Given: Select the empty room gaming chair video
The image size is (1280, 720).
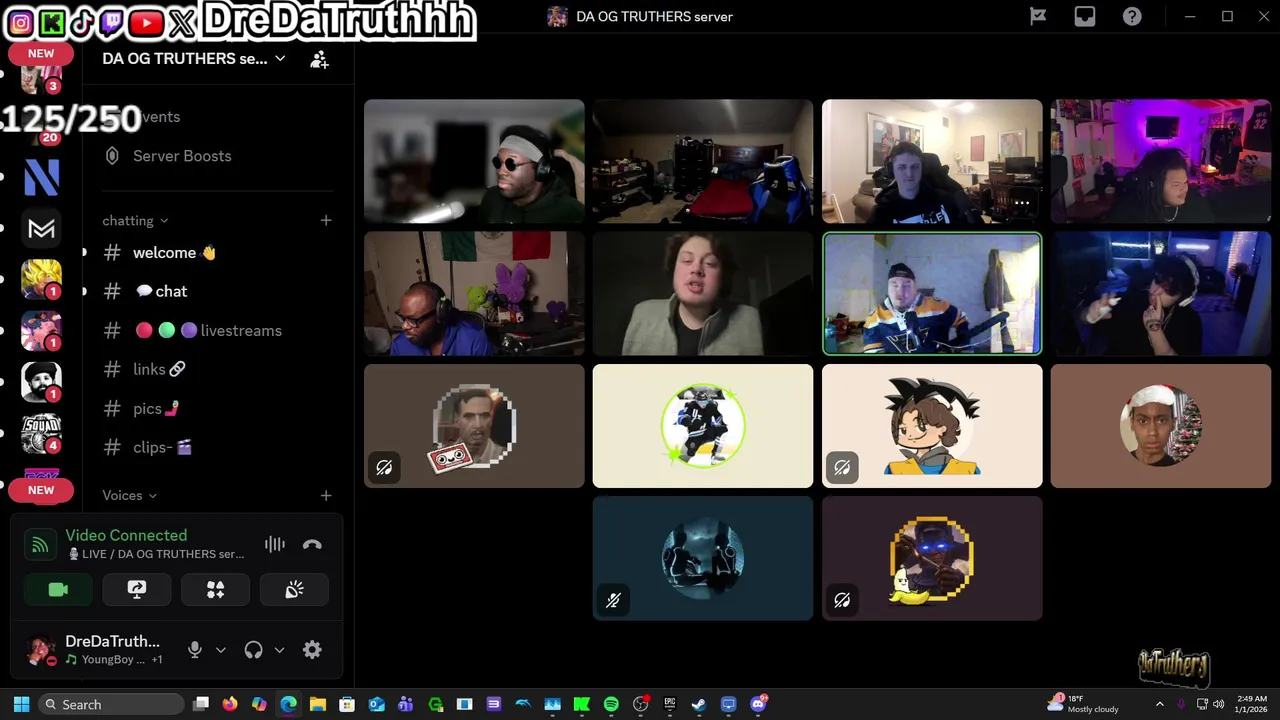Looking at the screenshot, I should pos(703,161).
